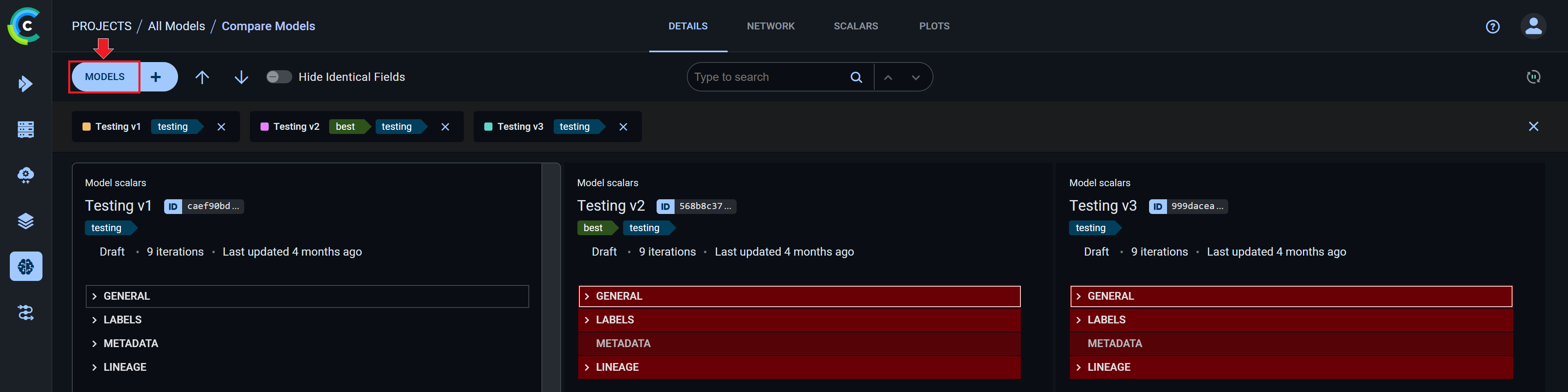Open the Datasets layers icon in sidebar

26,220
